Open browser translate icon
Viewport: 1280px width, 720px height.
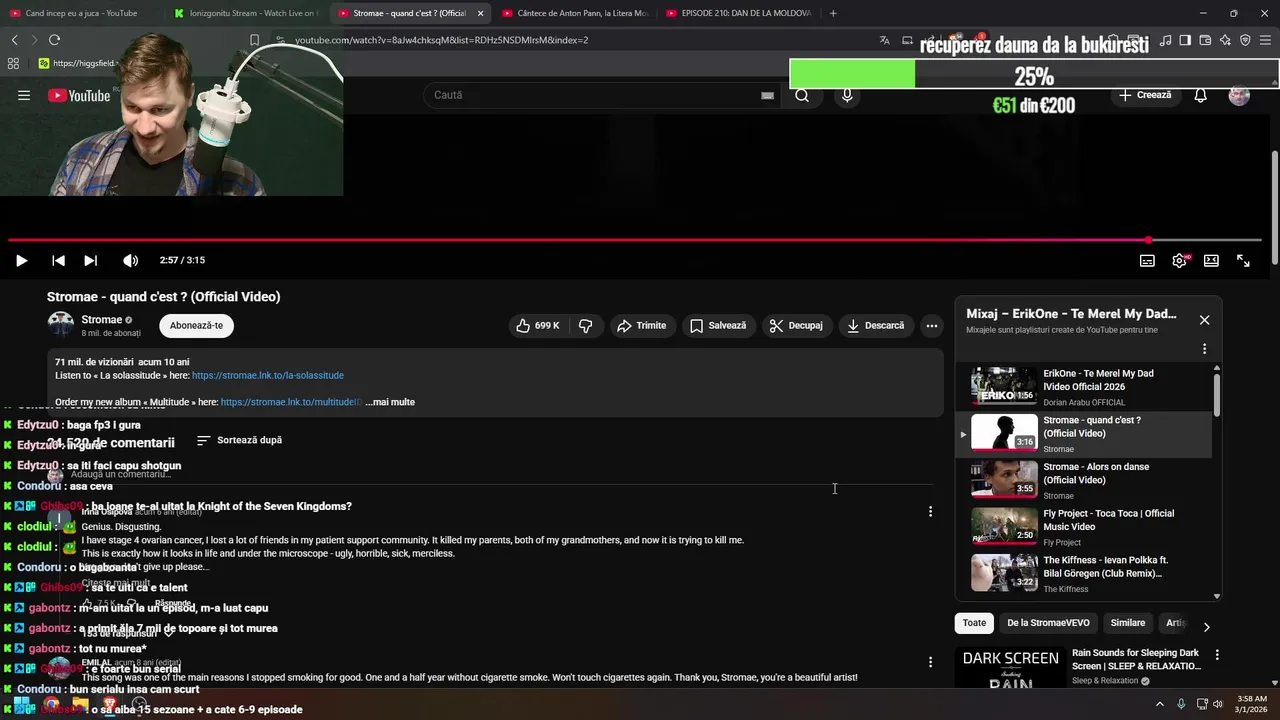[x=884, y=40]
